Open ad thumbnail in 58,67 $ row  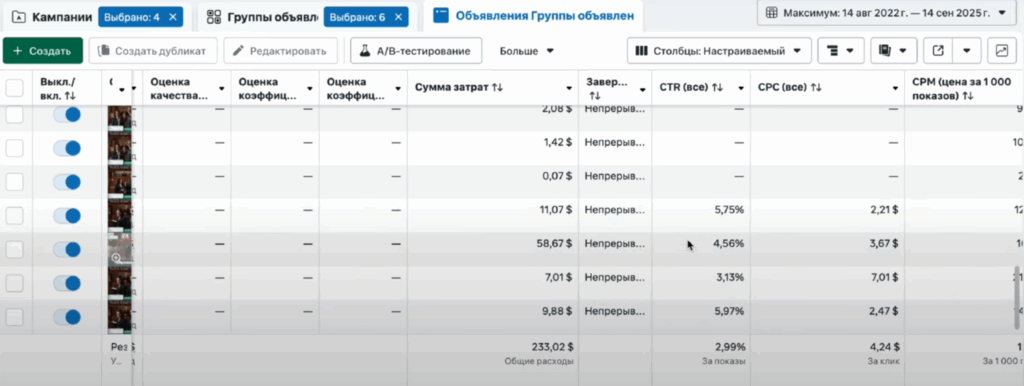[x=120, y=249]
